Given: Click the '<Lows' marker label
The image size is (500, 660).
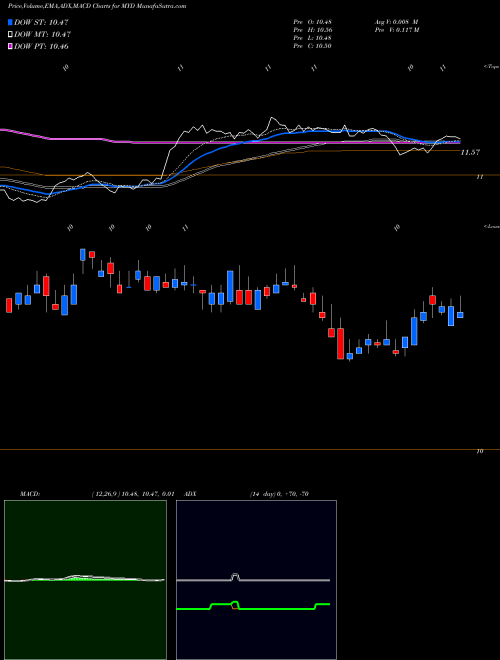Looking at the screenshot, I should 491,226.
